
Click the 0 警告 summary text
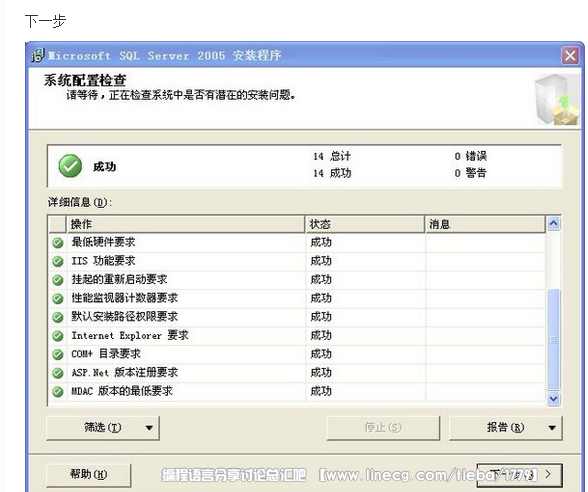pos(471,173)
